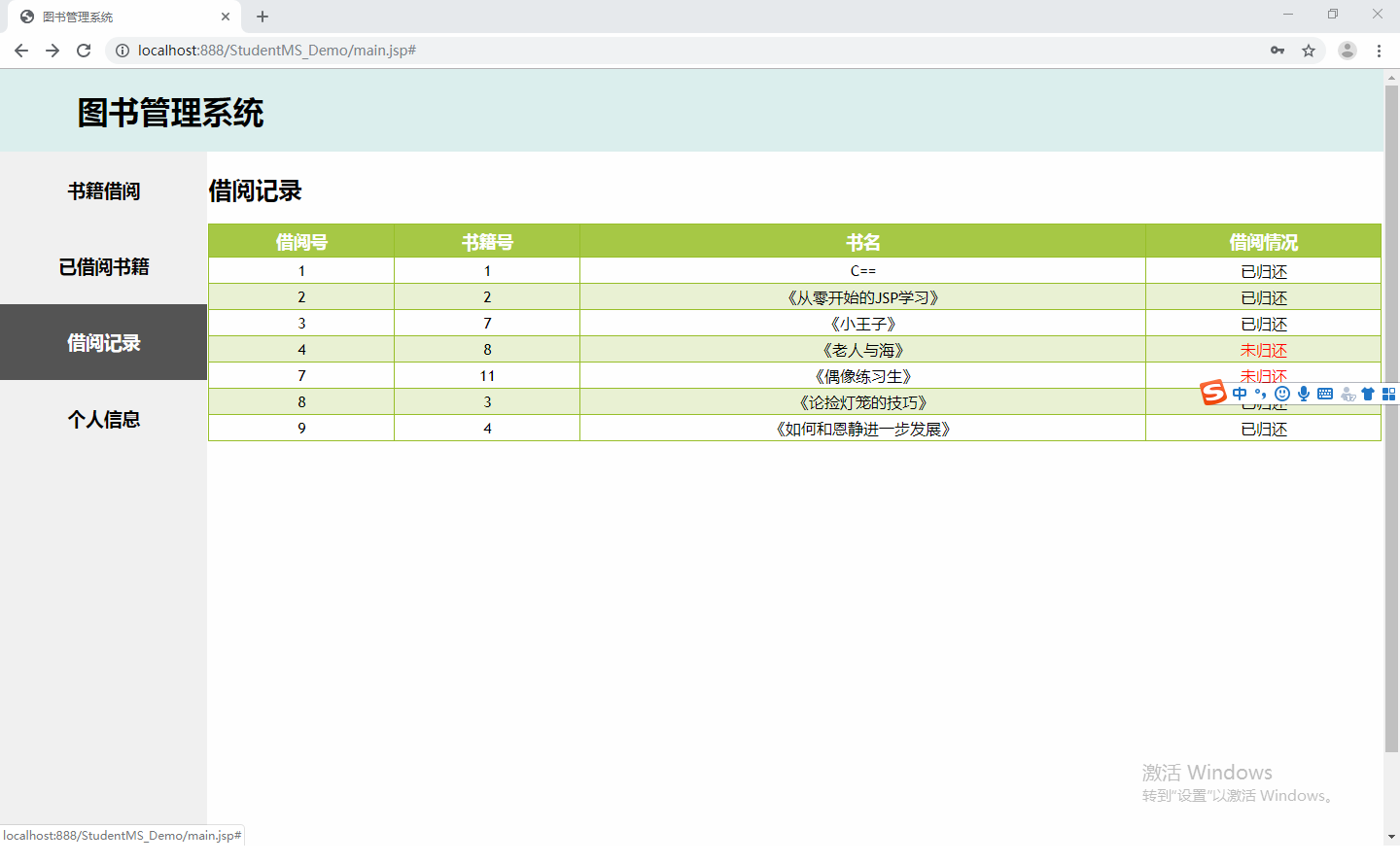
Task: Click book number 11 for 《偶像练习生》
Action: (487, 376)
